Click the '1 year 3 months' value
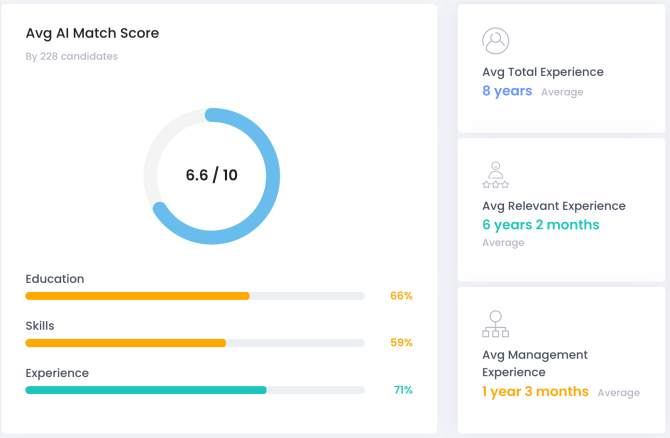Image resolution: width=670 pixels, height=438 pixels. point(535,392)
